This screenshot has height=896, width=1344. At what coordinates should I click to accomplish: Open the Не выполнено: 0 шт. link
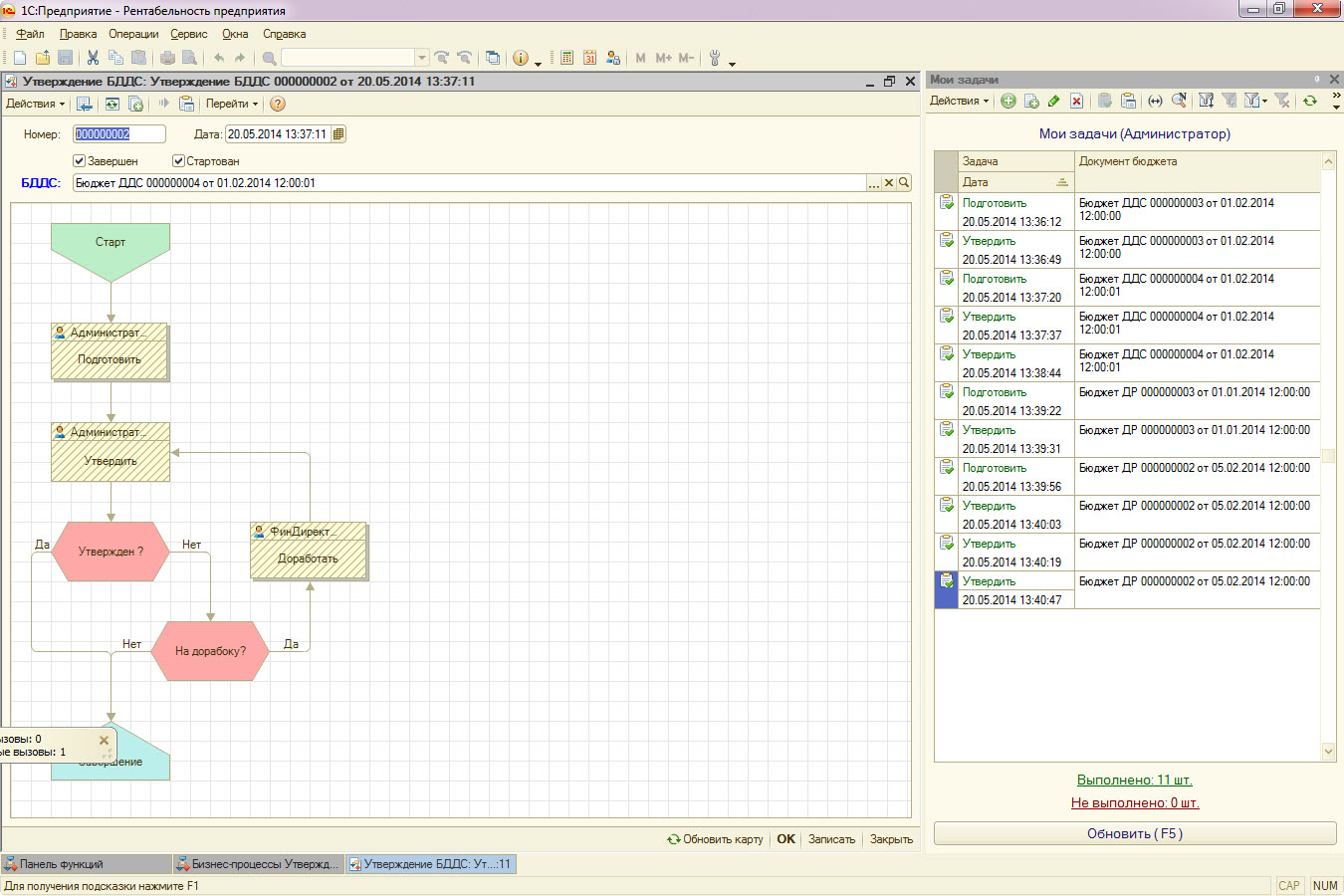tap(1135, 802)
